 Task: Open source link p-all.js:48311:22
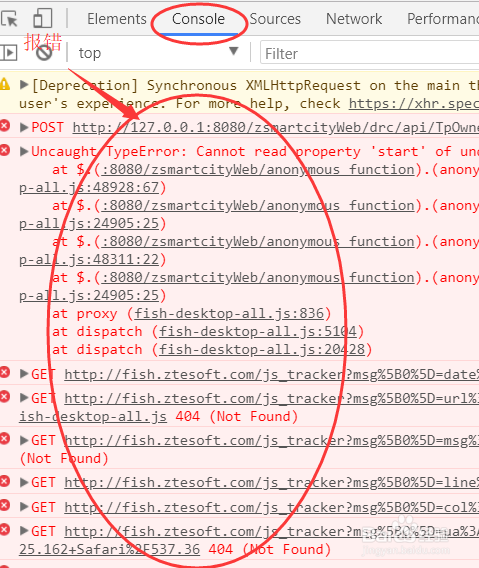(89, 260)
